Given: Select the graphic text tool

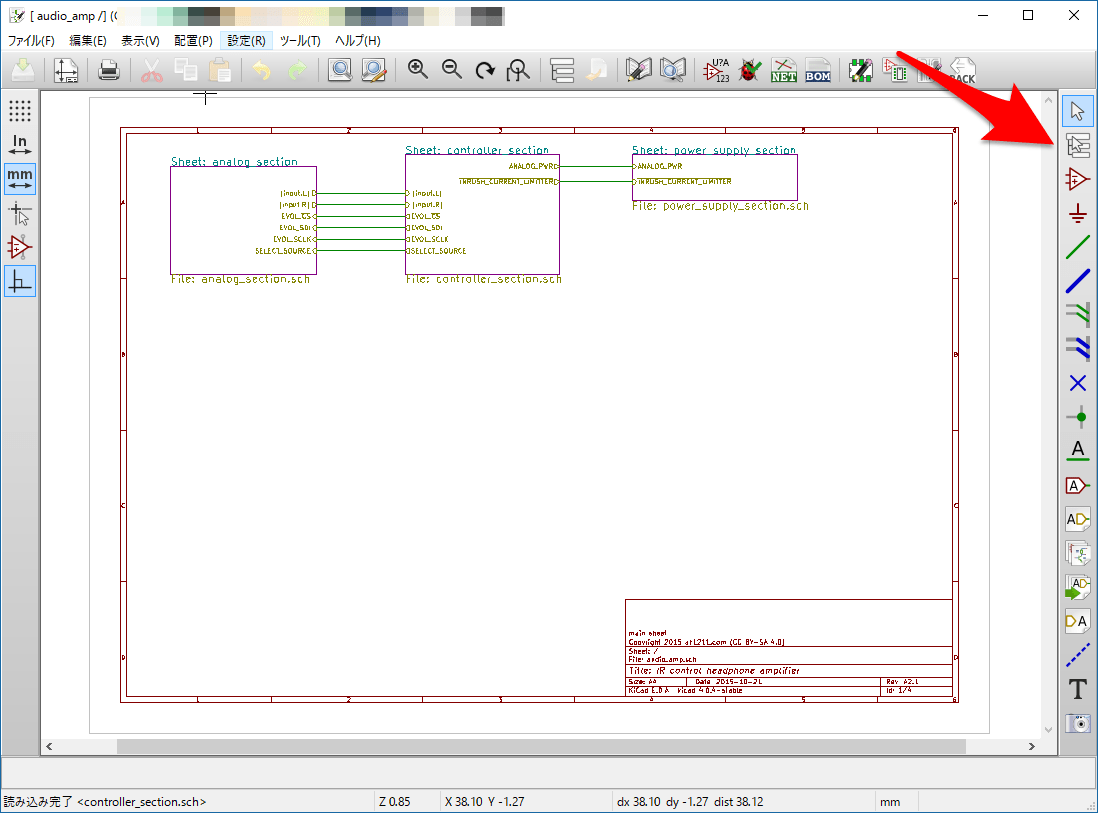Looking at the screenshot, I should 1078,689.
